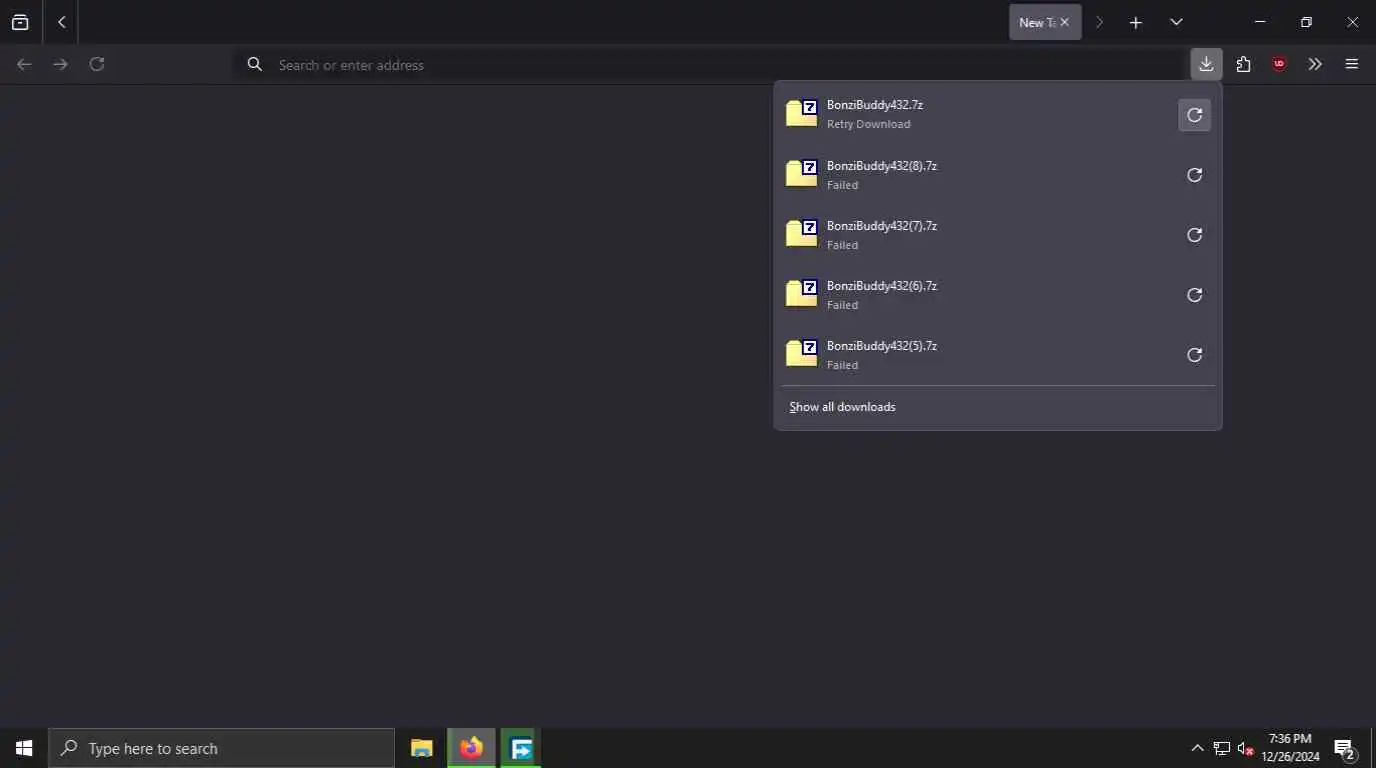Open the Windows Start menu
This screenshot has height=768, width=1376.
[x=24, y=748]
